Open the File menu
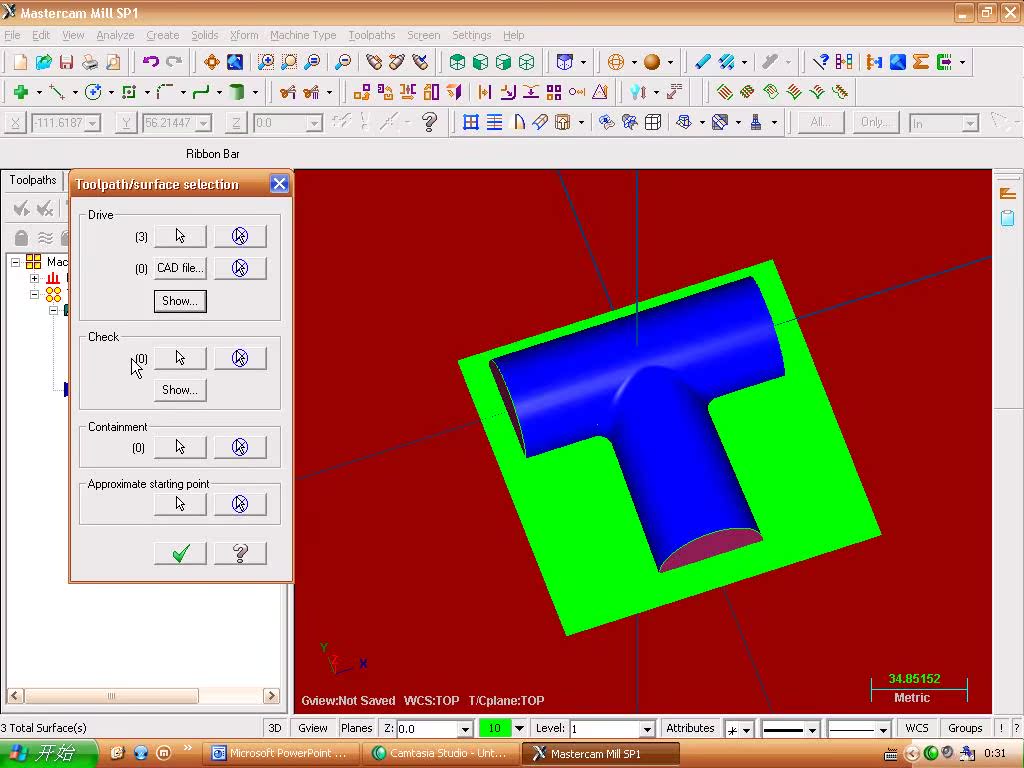 coord(12,35)
